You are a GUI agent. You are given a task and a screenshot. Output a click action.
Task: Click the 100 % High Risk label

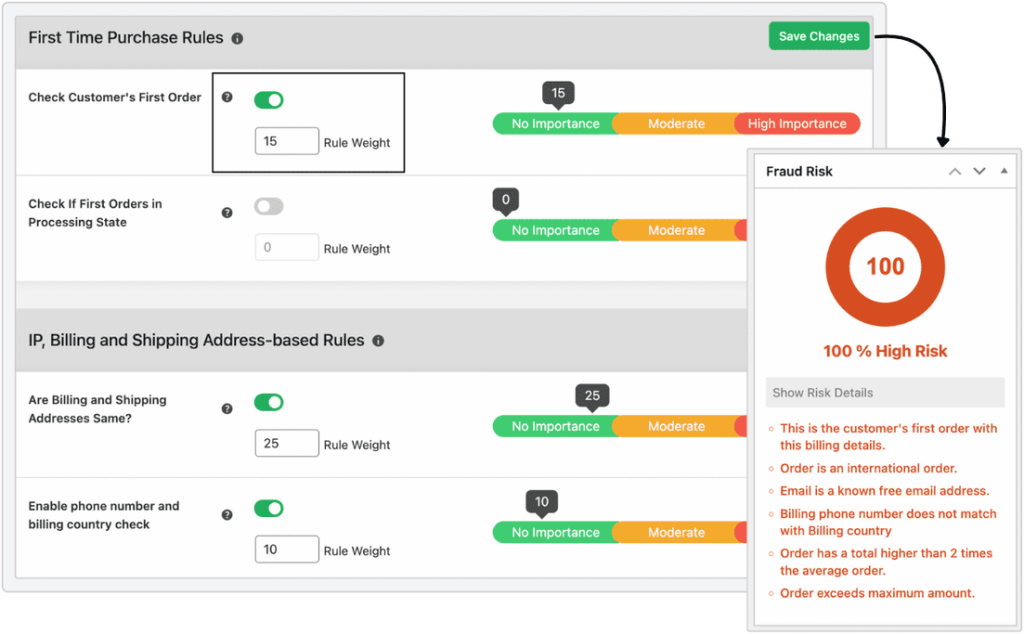[x=885, y=351]
